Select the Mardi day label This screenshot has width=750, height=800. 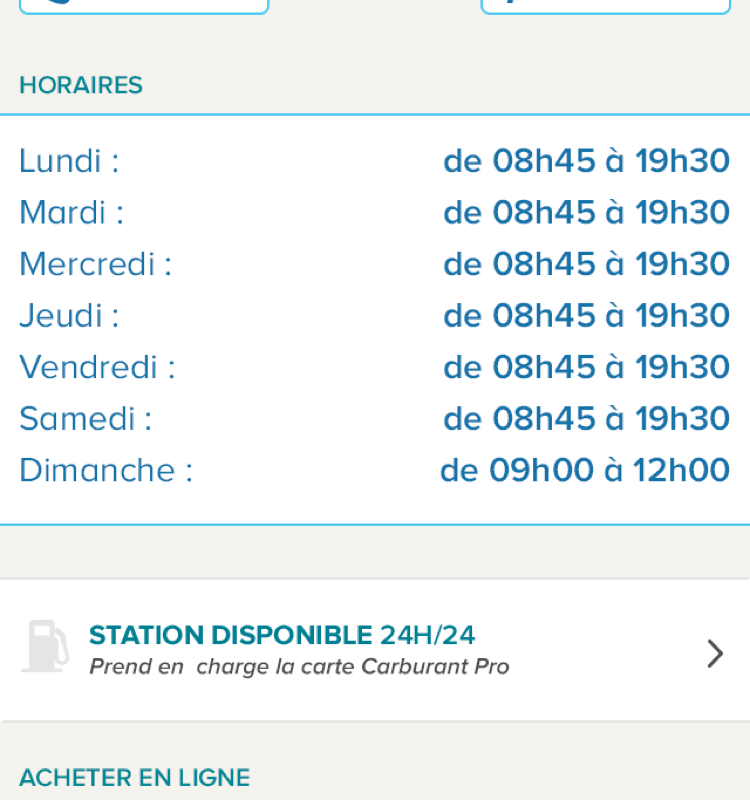pos(71,212)
